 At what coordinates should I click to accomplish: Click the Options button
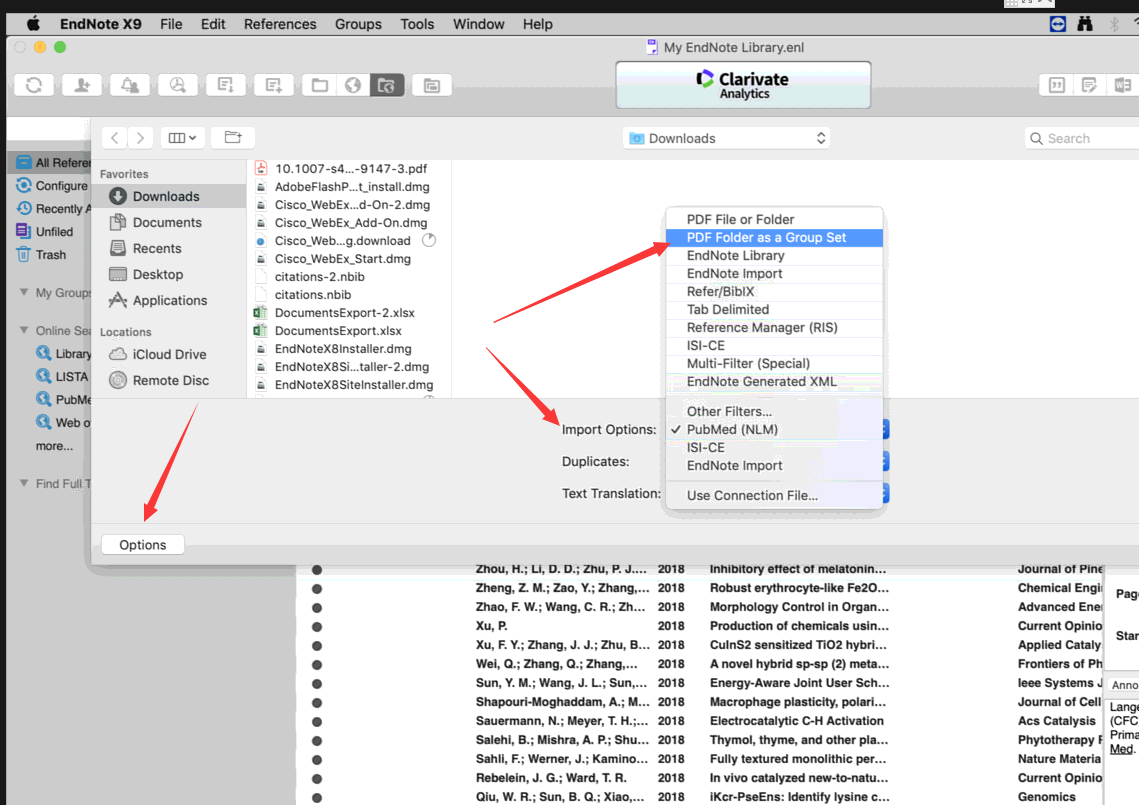tap(142, 544)
